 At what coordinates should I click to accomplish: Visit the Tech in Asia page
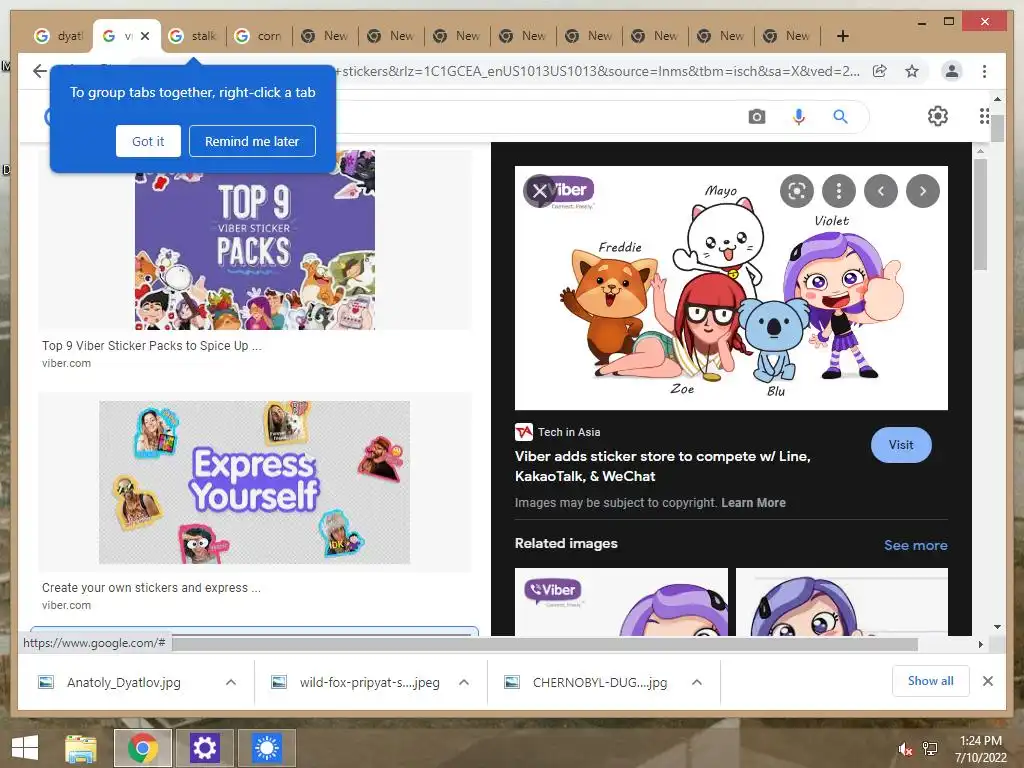(x=901, y=445)
